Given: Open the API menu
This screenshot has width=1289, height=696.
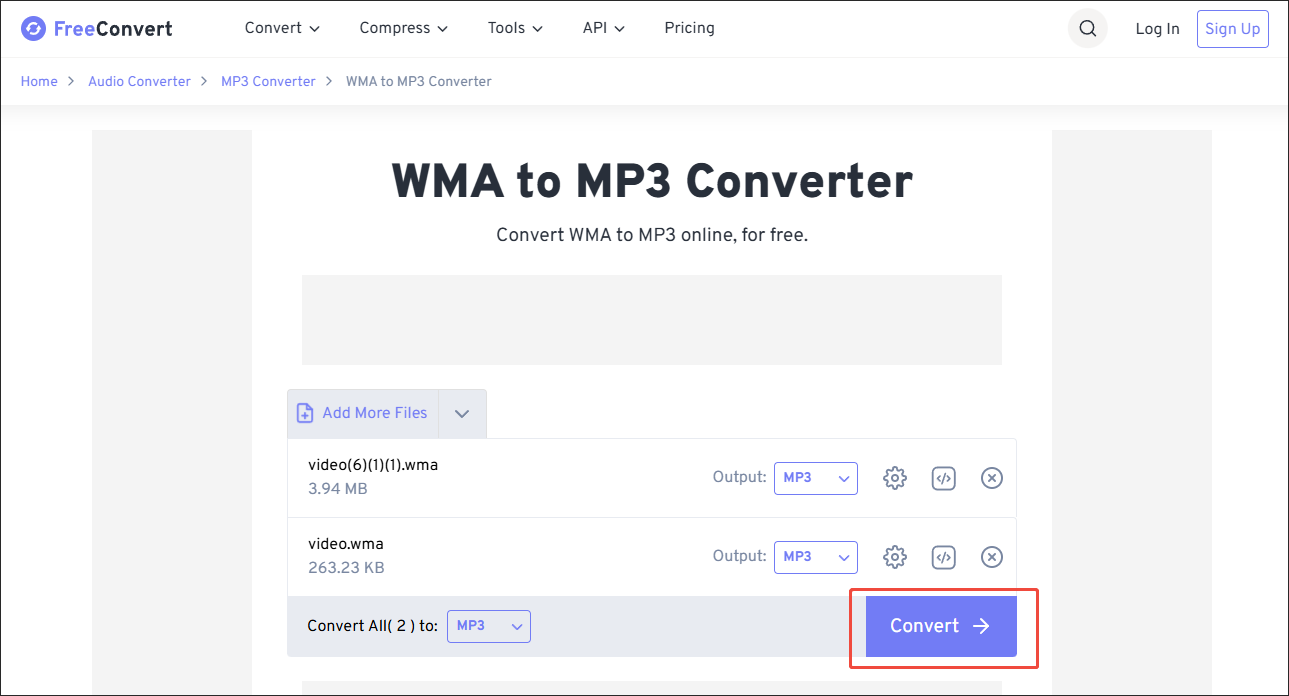Looking at the screenshot, I should [604, 28].
